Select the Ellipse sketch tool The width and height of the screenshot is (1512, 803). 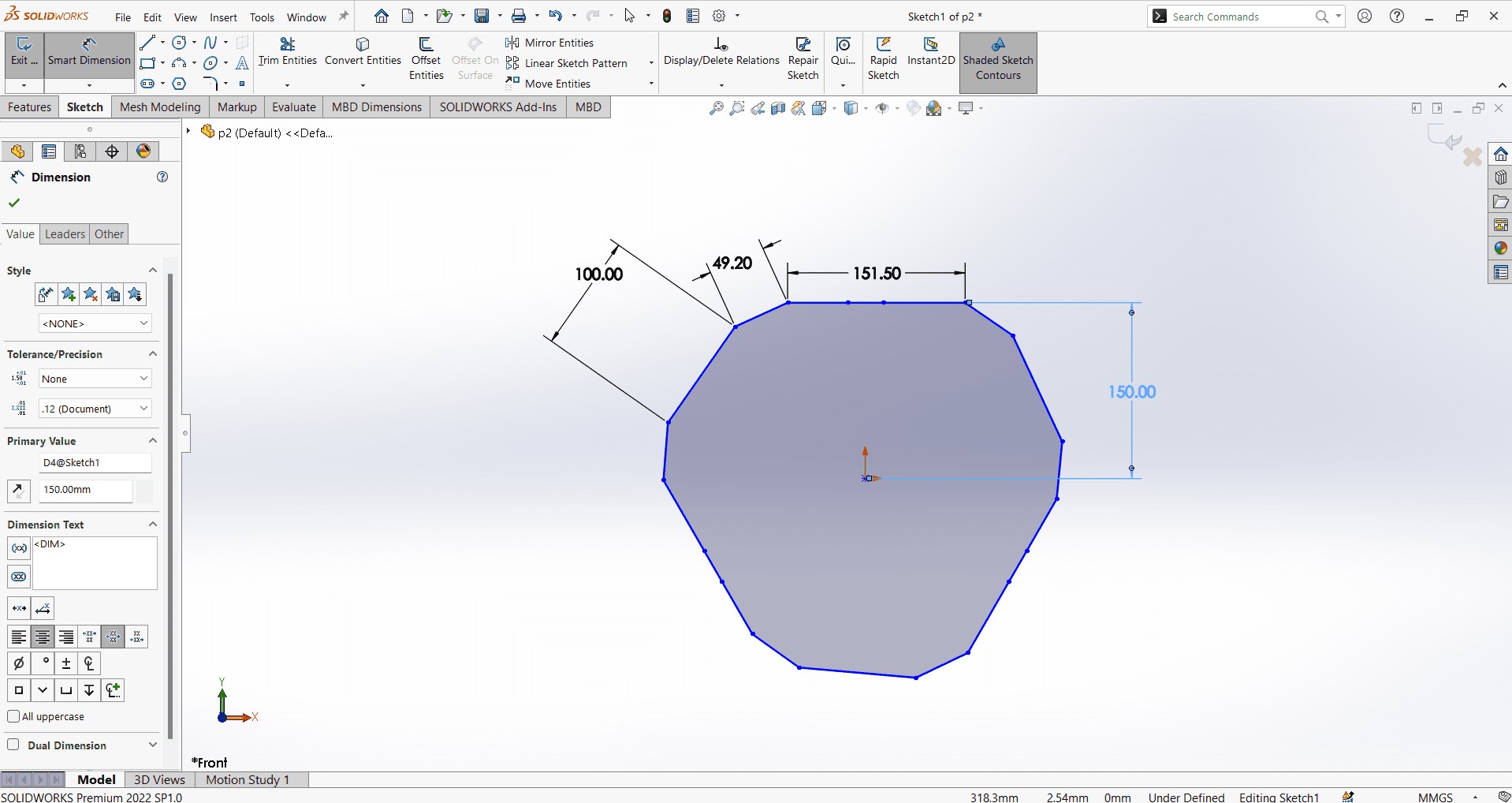pos(210,63)
